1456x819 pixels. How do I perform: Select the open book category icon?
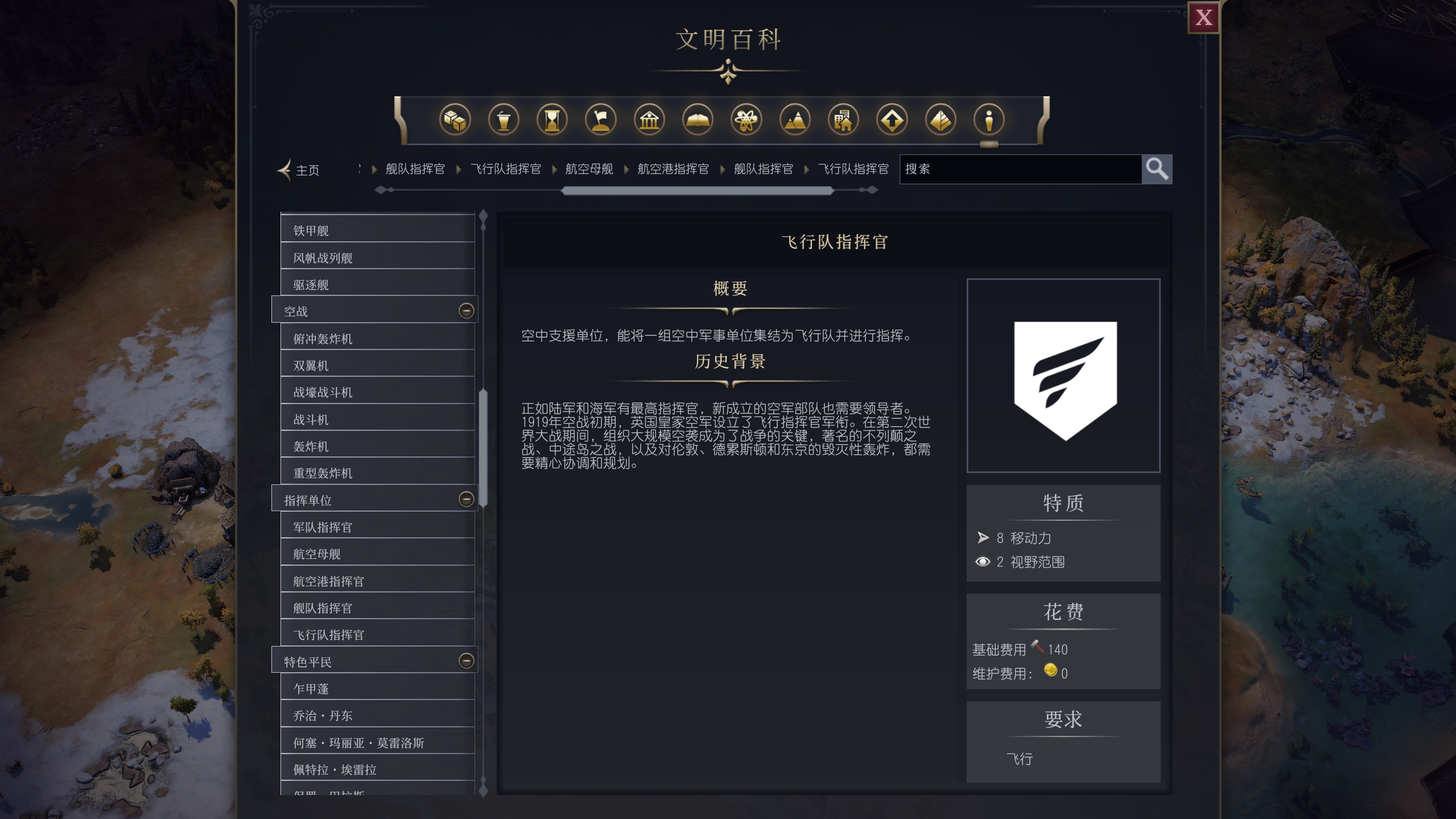click(698, 120)
